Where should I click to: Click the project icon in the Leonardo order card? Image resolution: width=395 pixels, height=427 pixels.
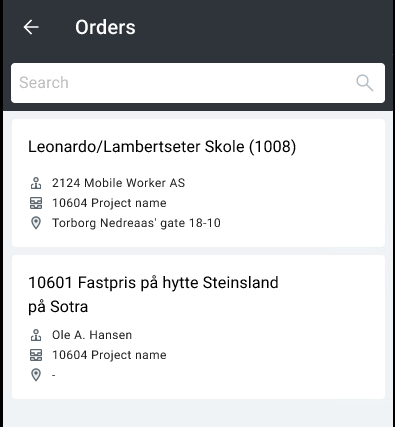(36, 203)
